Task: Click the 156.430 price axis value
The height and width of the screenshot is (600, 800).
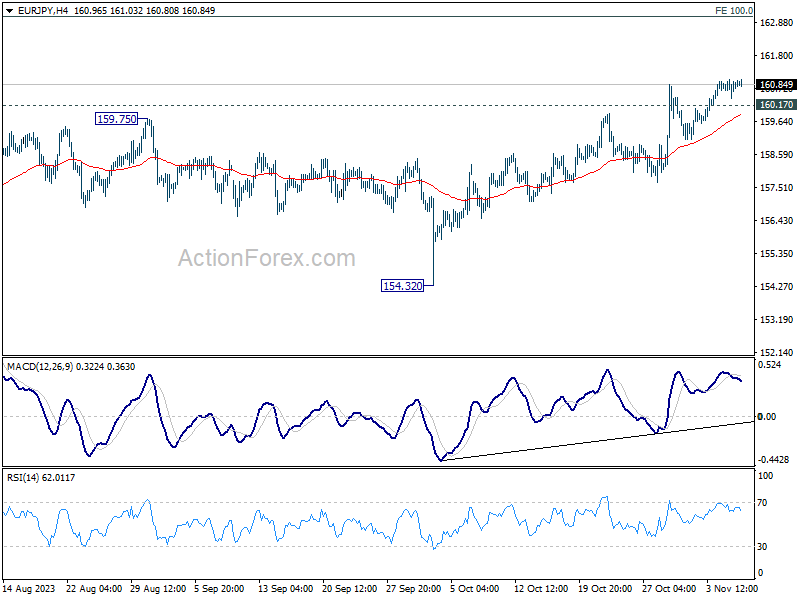Action: [x=777, y=220]
